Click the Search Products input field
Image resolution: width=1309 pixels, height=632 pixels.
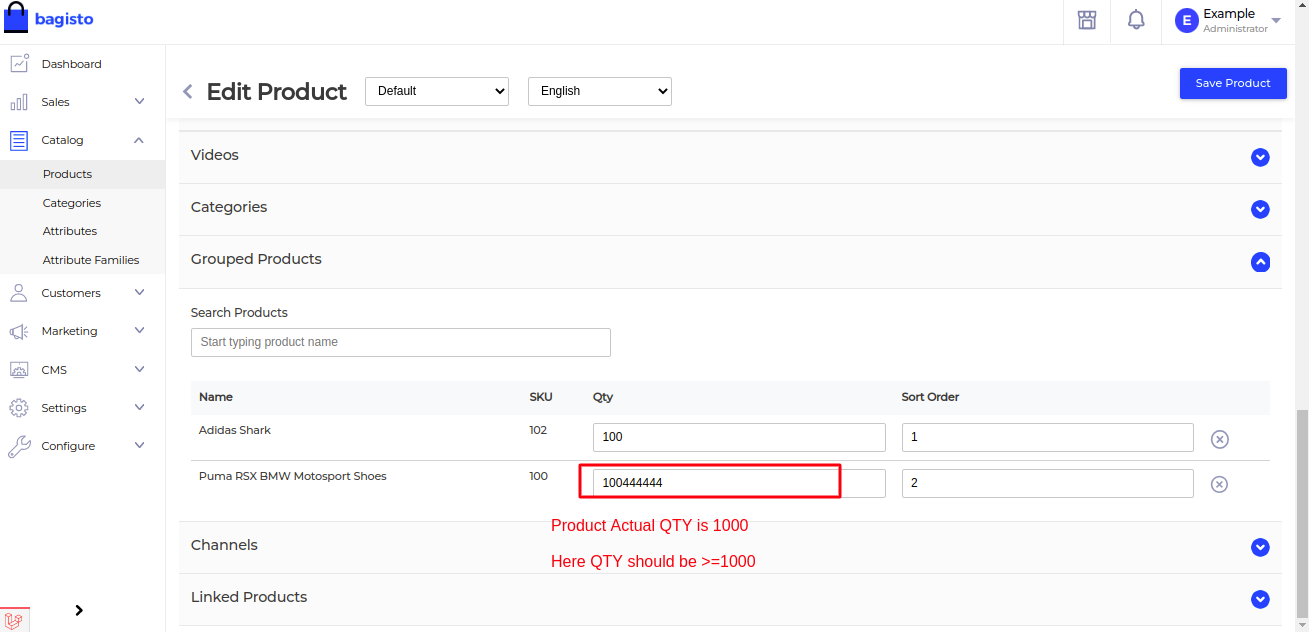pos(400,342)
